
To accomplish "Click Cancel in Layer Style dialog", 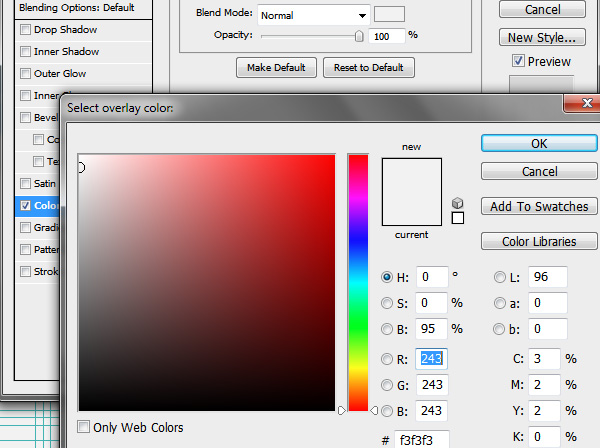I will tap(542, 10).
